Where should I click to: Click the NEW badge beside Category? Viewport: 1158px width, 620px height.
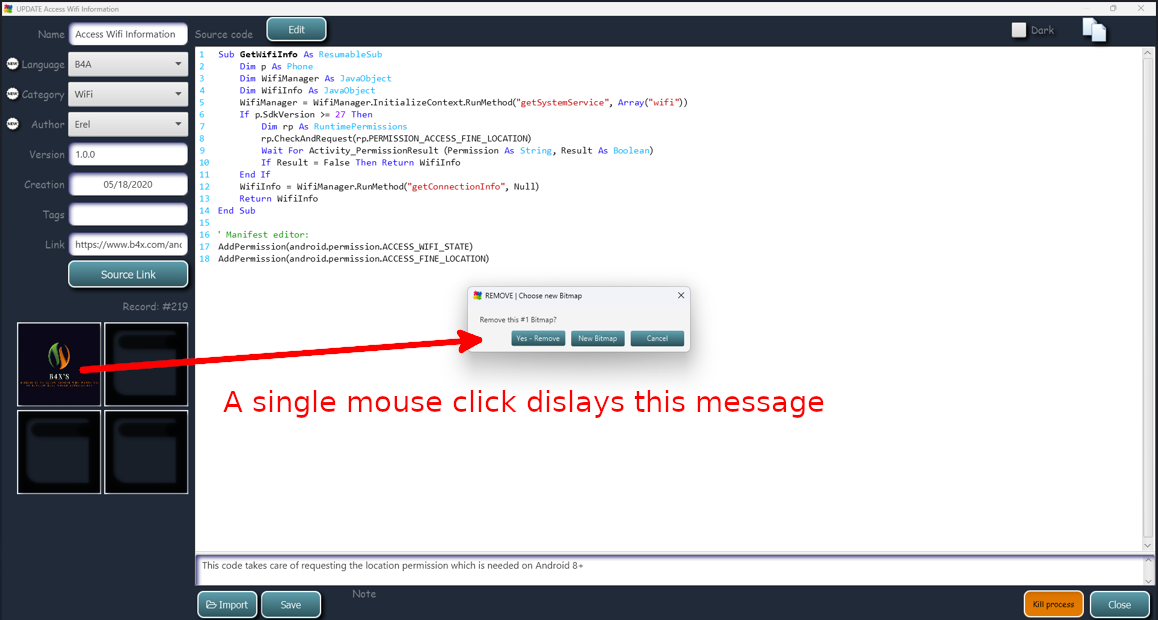[13, 94]
